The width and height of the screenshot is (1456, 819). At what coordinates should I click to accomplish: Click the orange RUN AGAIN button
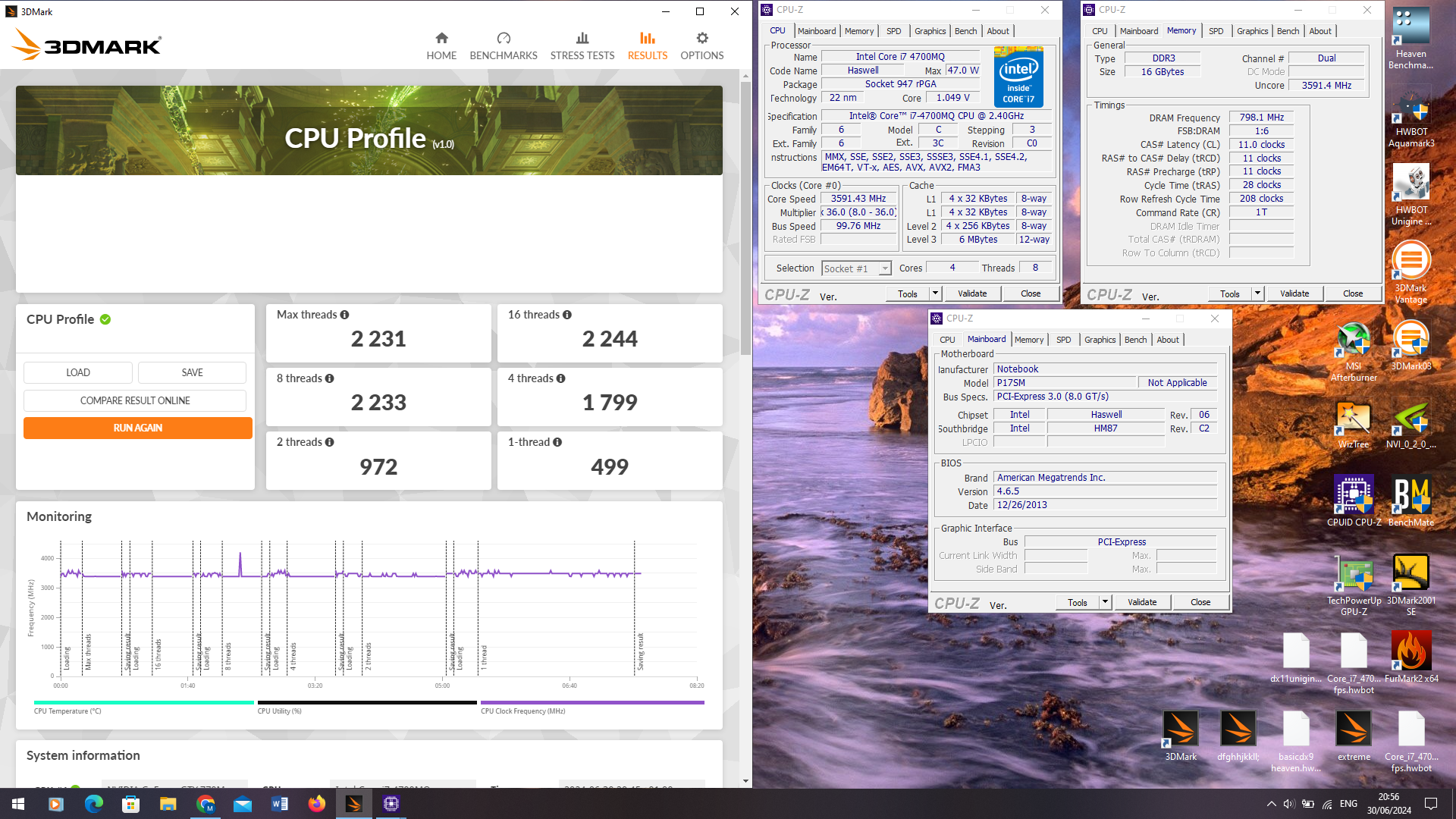[x=138, y=428]
